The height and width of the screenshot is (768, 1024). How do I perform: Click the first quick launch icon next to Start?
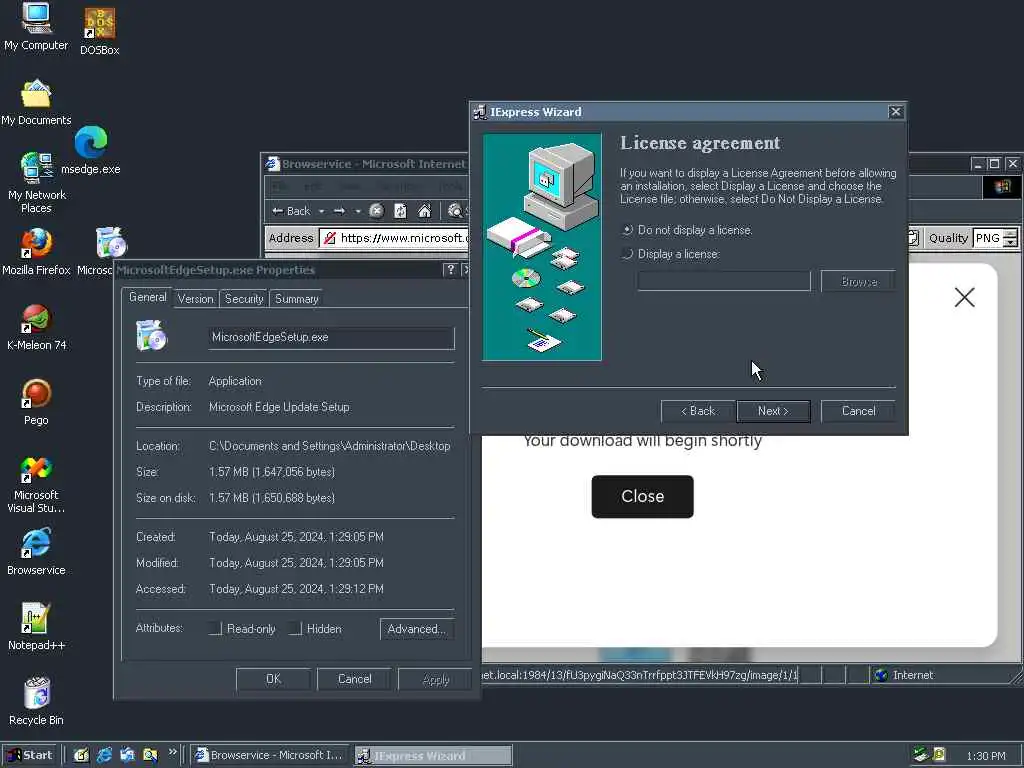(x=80, y=755)
